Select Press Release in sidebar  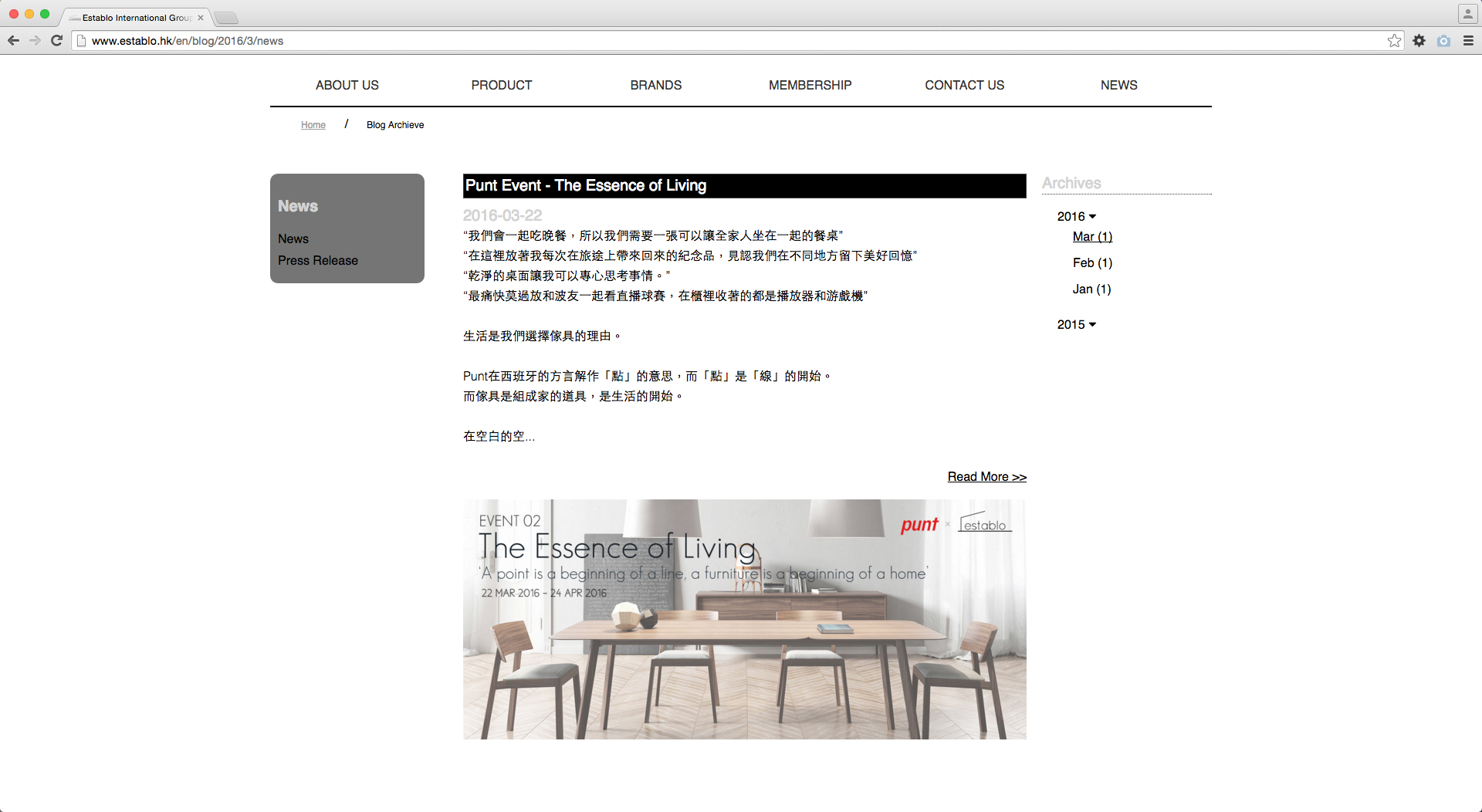click(317, 261)
